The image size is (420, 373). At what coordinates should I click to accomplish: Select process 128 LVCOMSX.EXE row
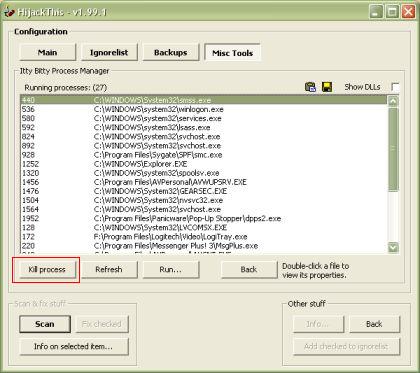(204, 228)
